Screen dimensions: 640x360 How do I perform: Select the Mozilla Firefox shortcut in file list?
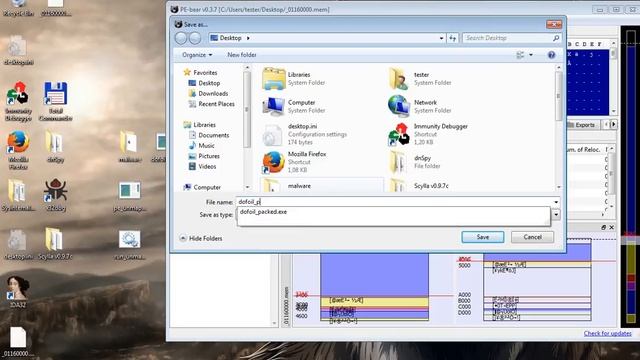tap(273, 162)
